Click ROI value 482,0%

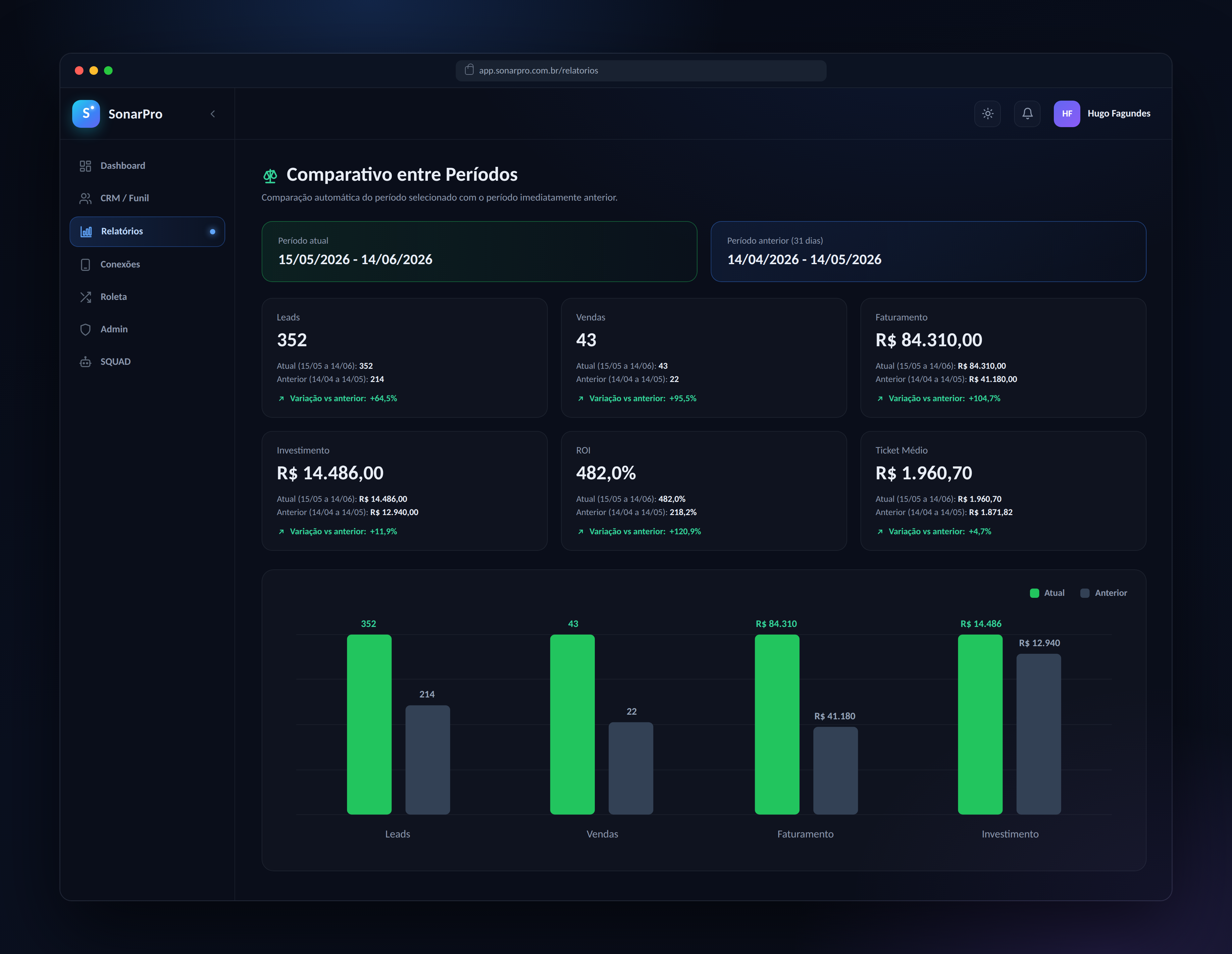(606, 473)
